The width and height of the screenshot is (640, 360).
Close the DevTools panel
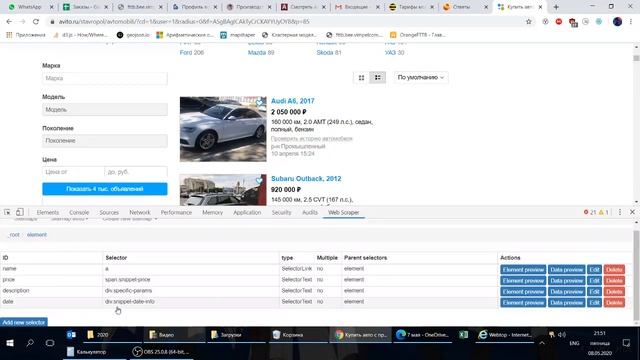pyautogui.click(x=632, y=212)
